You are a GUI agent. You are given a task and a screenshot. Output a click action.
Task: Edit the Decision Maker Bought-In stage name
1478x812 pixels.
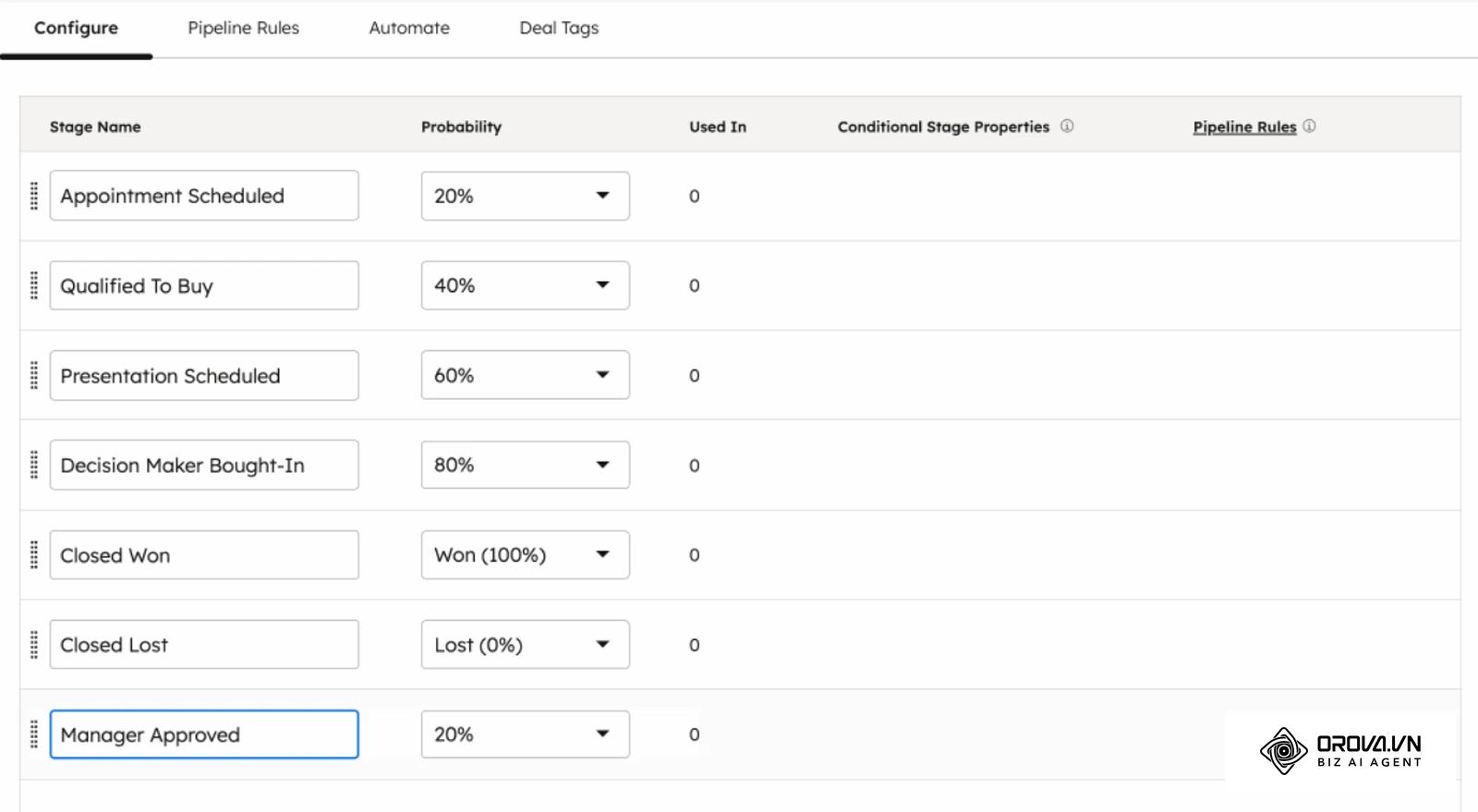(x=204, y=465)
